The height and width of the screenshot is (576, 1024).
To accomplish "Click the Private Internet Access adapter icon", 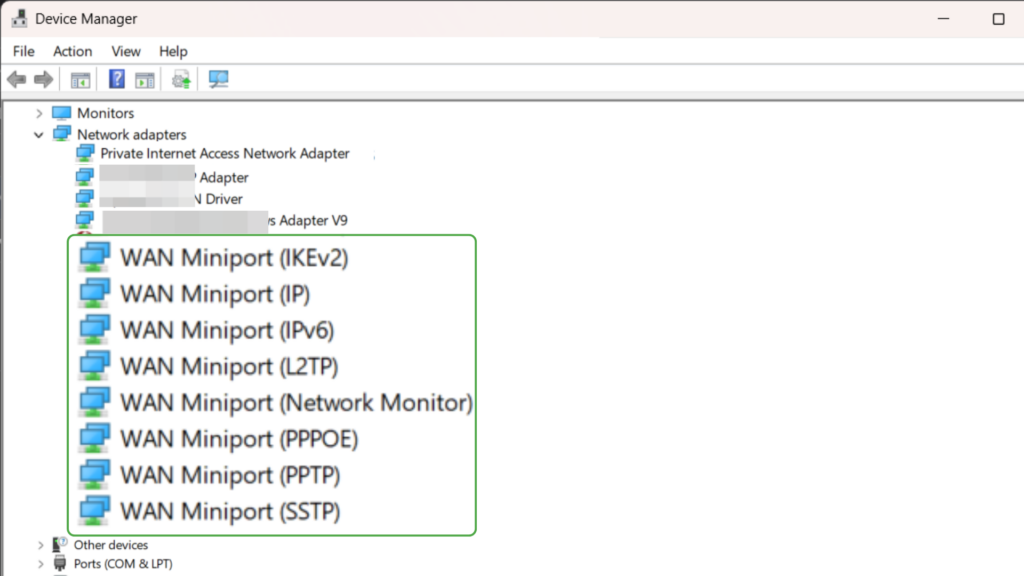I will (x=85, y=153).
